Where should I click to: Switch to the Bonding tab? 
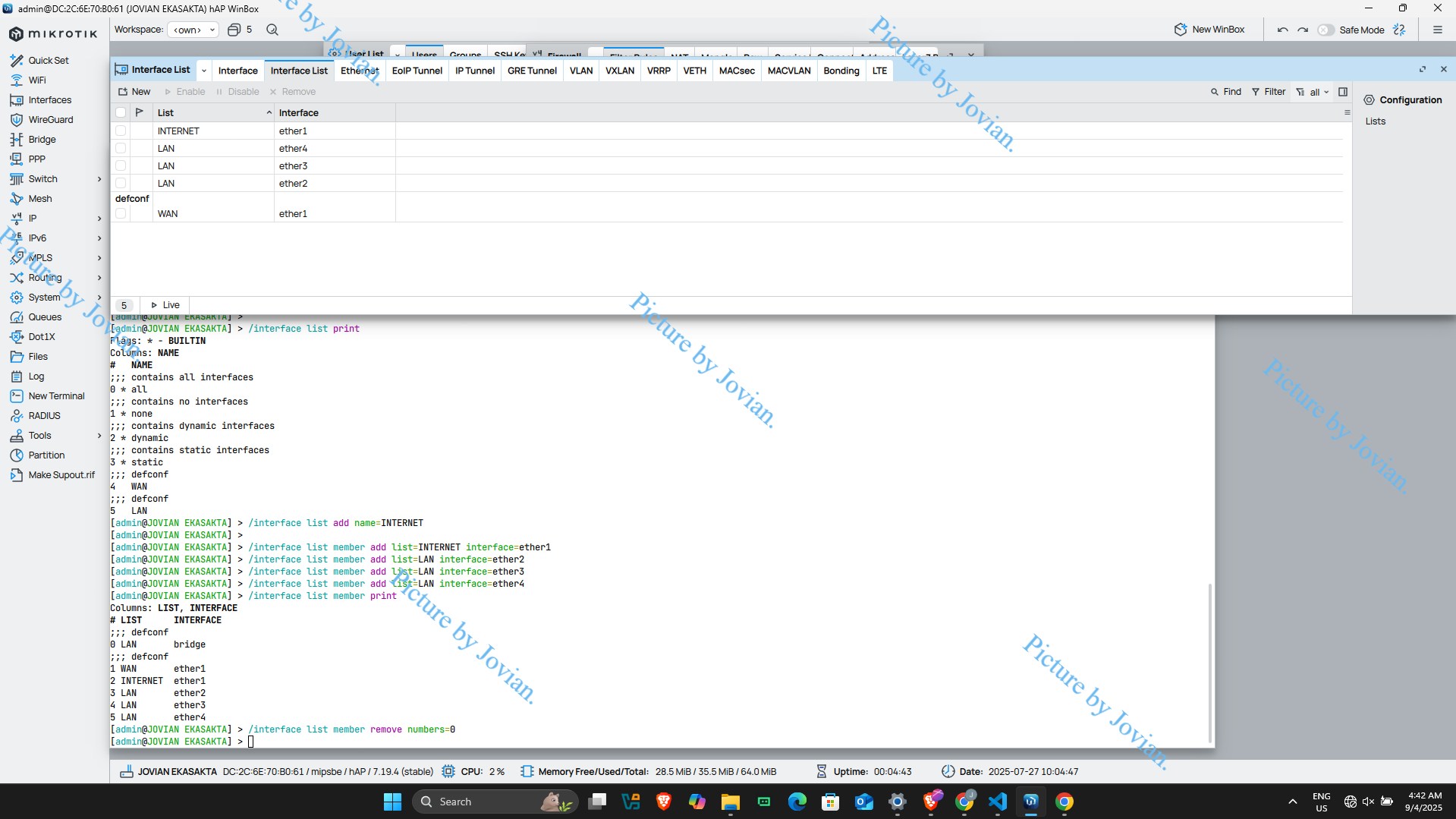(841, 71)
